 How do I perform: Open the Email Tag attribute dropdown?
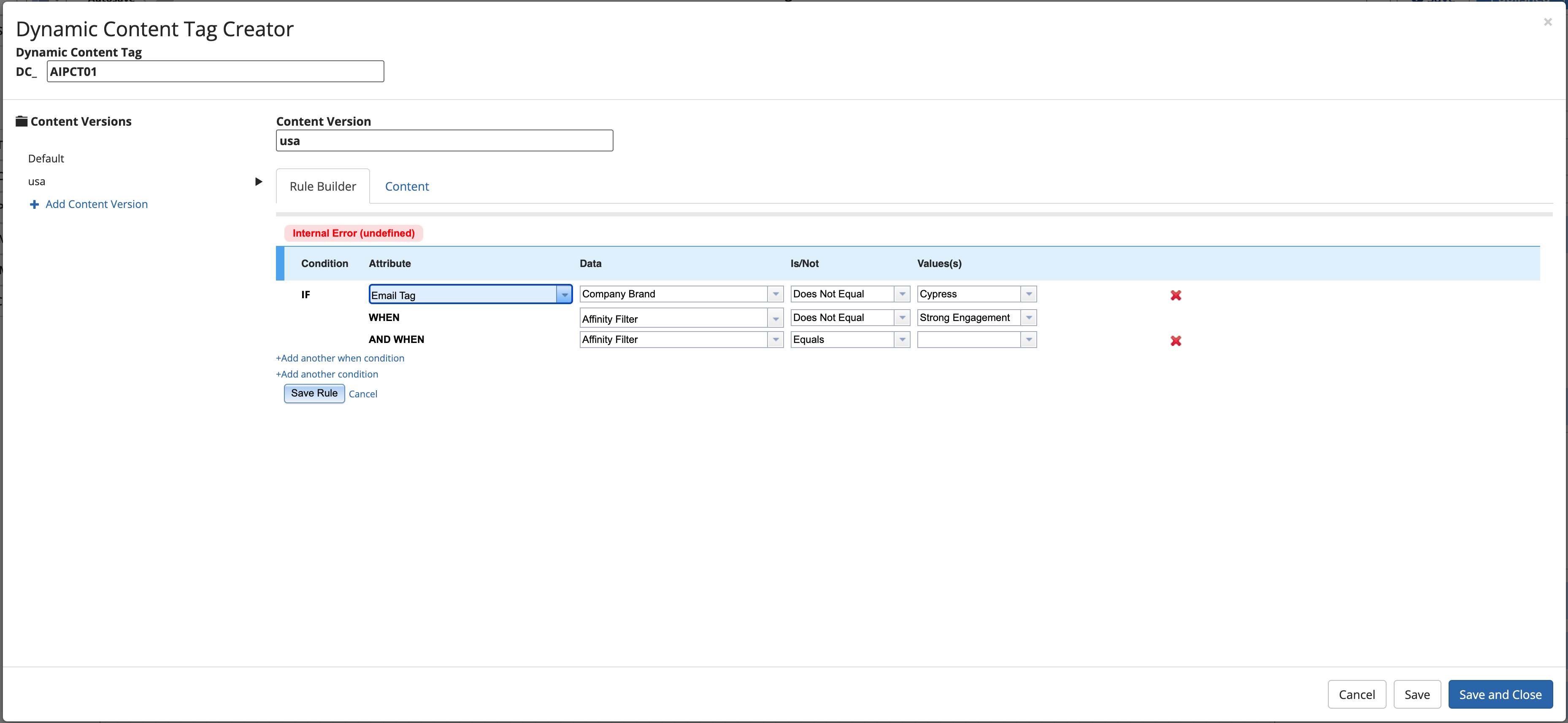coord(564,294)
